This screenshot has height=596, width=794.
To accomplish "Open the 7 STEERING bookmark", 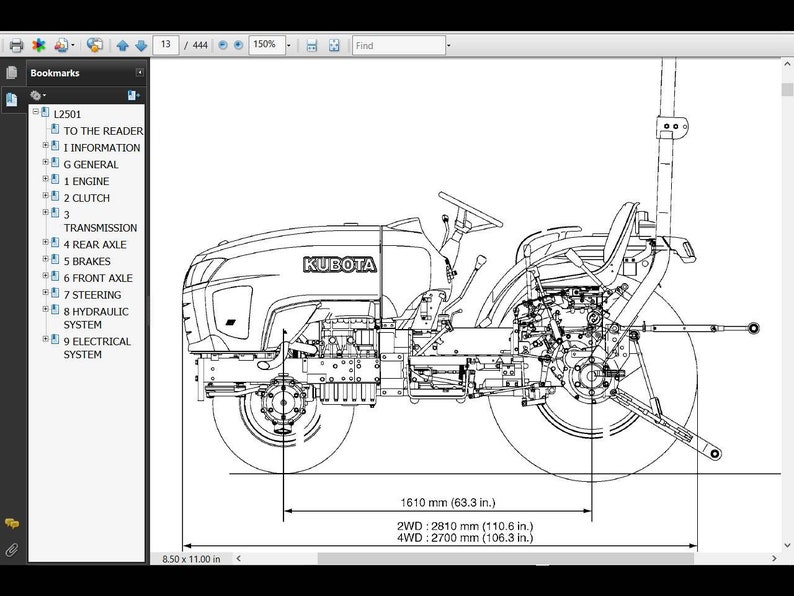I will point(92,294).
